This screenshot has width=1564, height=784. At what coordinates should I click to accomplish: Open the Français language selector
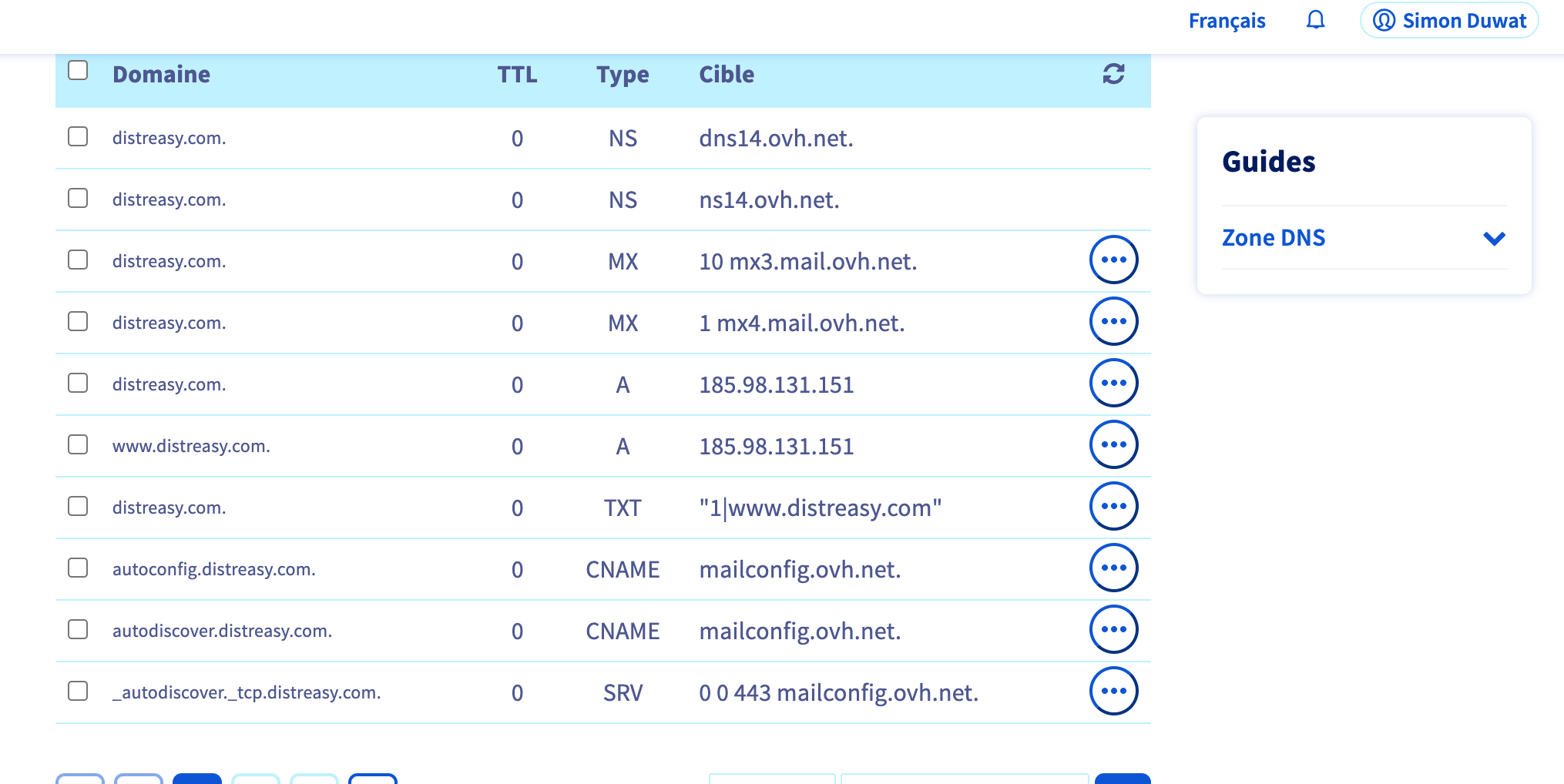click(x=1227, y=21)
